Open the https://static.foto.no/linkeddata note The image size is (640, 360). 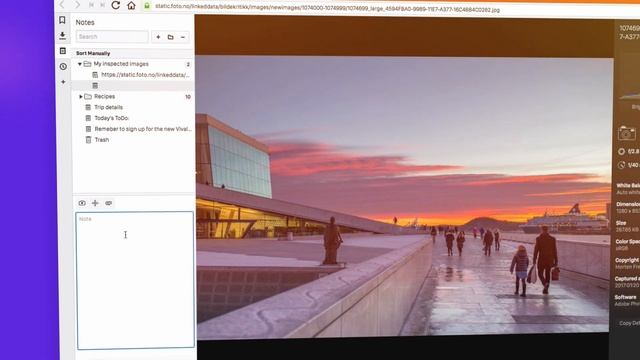click(x=145, y=75)
